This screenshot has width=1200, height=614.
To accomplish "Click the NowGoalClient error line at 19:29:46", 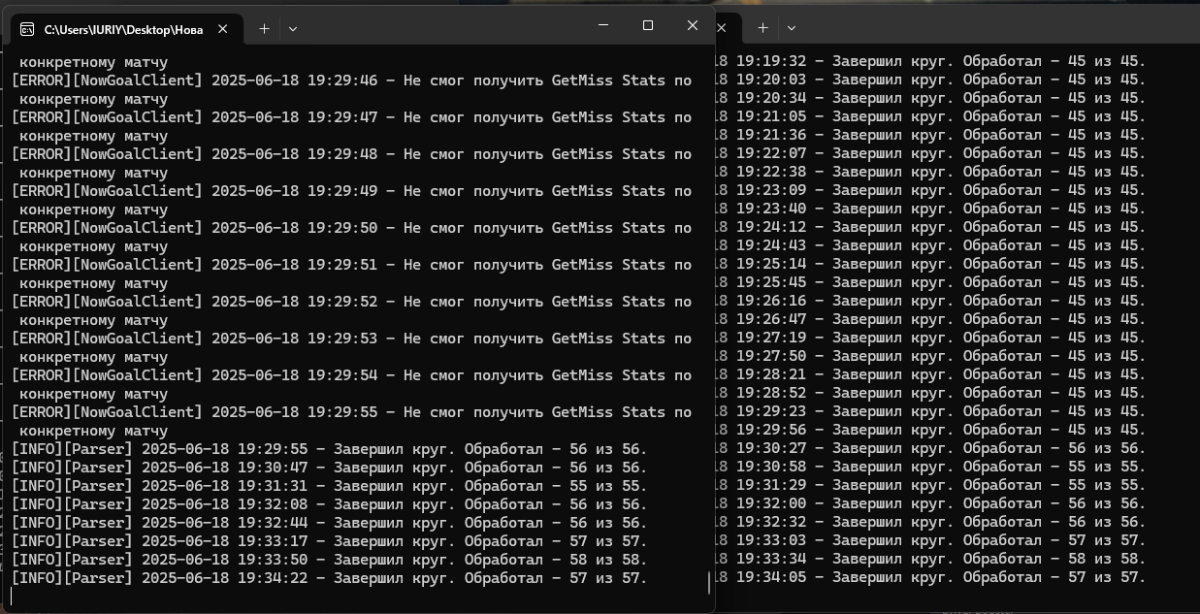I will 350,80.
